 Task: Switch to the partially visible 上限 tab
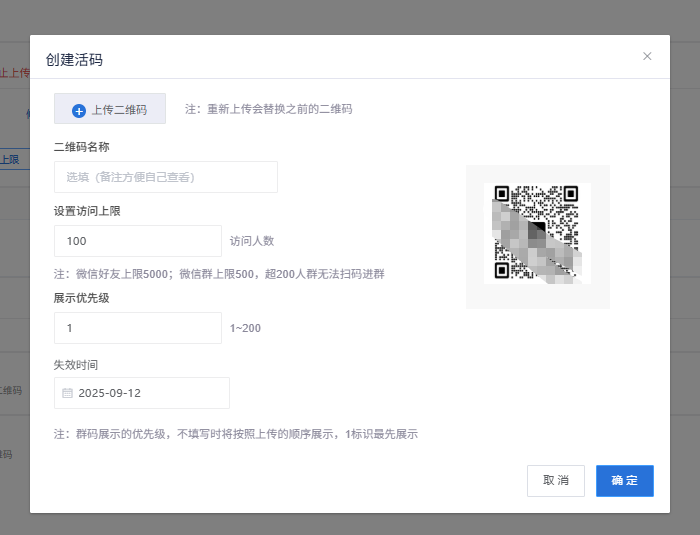[x=10, y=159]
